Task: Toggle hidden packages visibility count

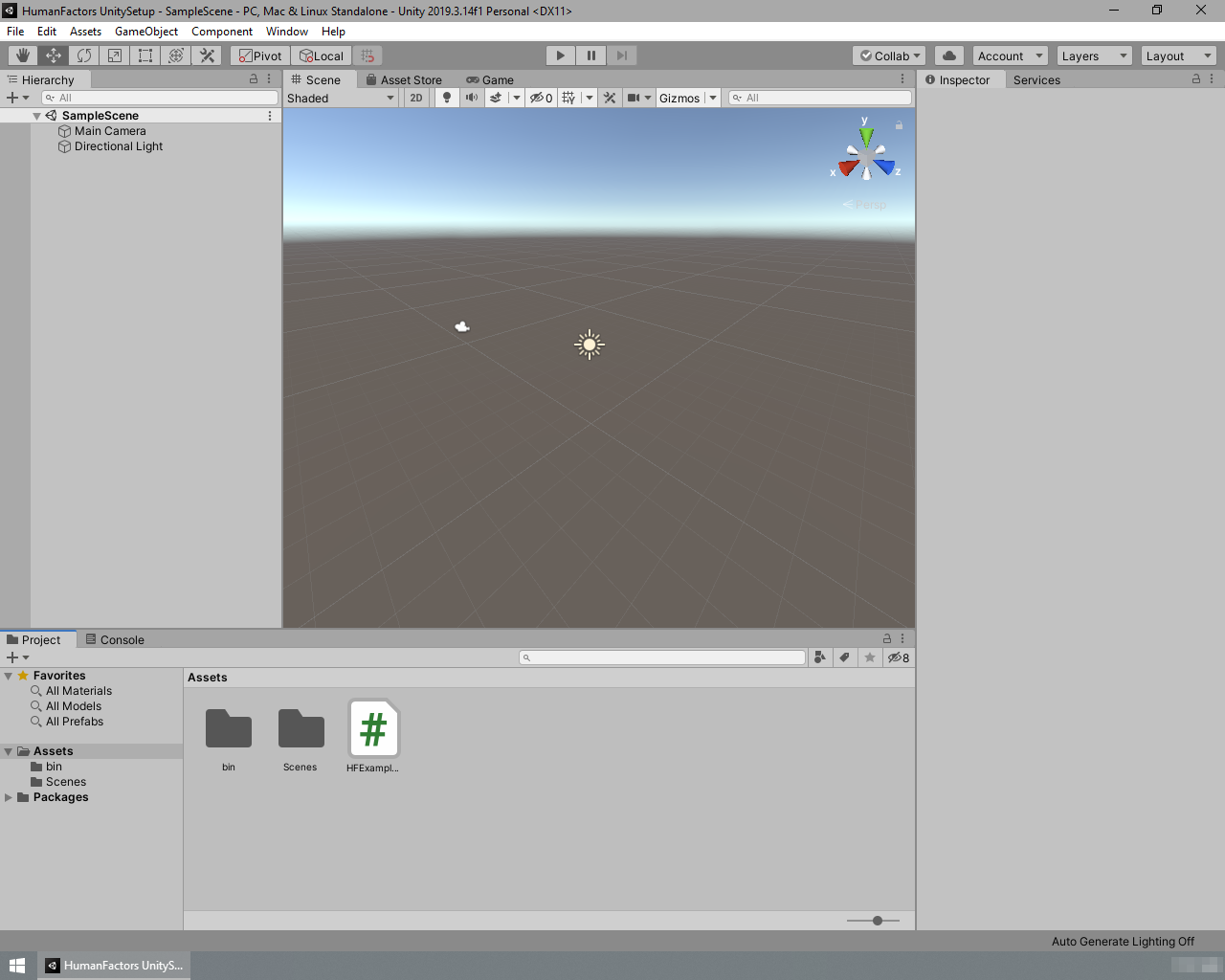Action: 899,657
